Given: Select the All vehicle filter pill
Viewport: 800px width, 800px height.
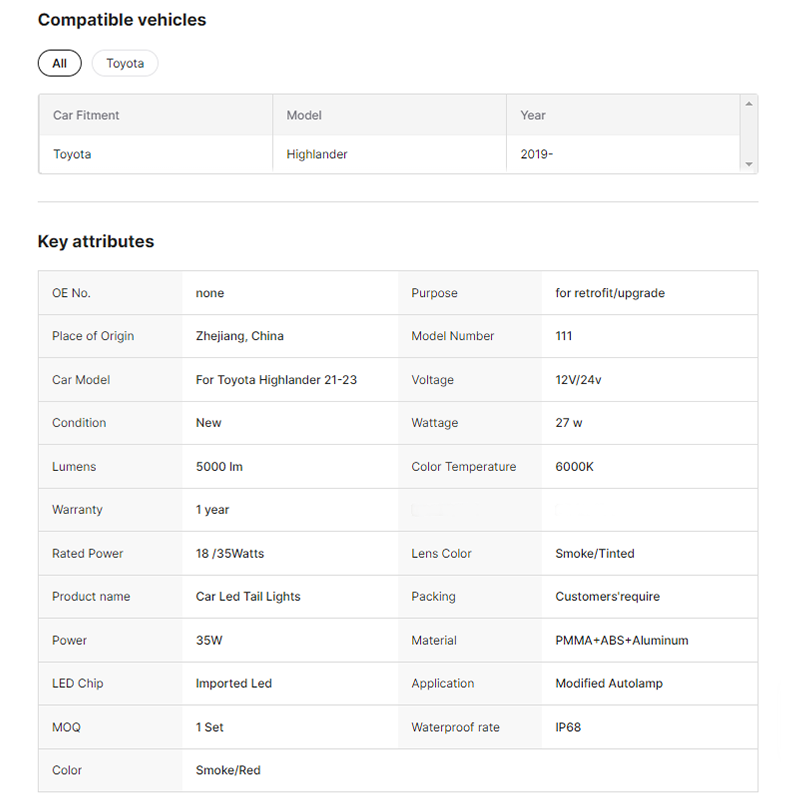Looking at the screenshot, I should pyautogui.click(x=59, y=63).
